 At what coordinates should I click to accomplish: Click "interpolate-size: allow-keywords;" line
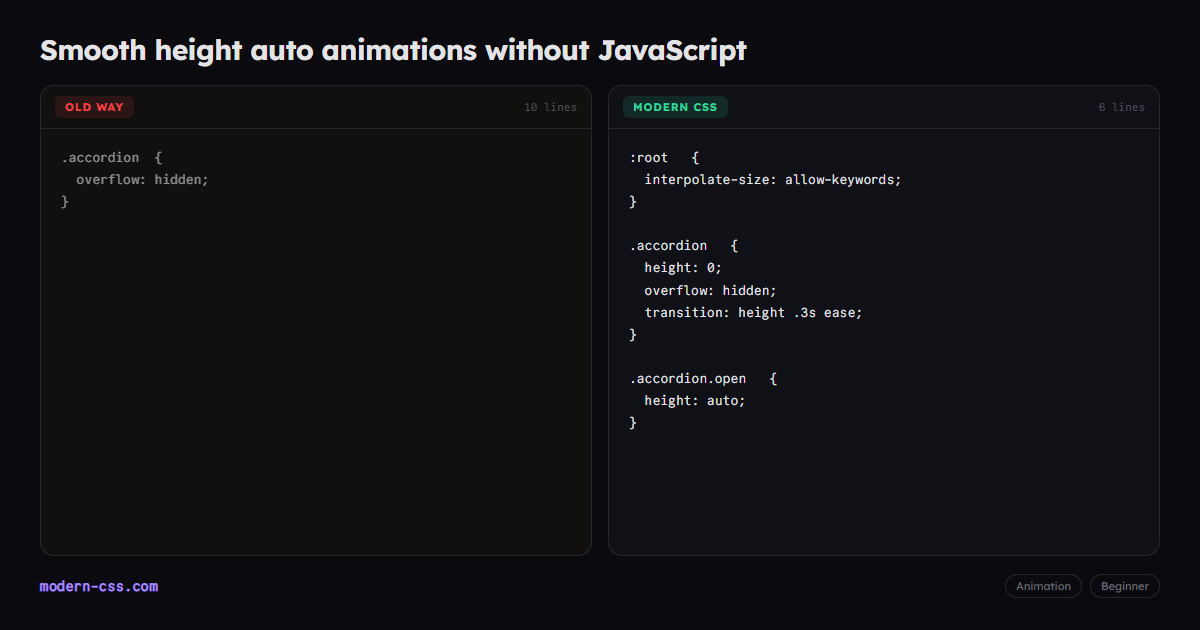coord(773,179)
